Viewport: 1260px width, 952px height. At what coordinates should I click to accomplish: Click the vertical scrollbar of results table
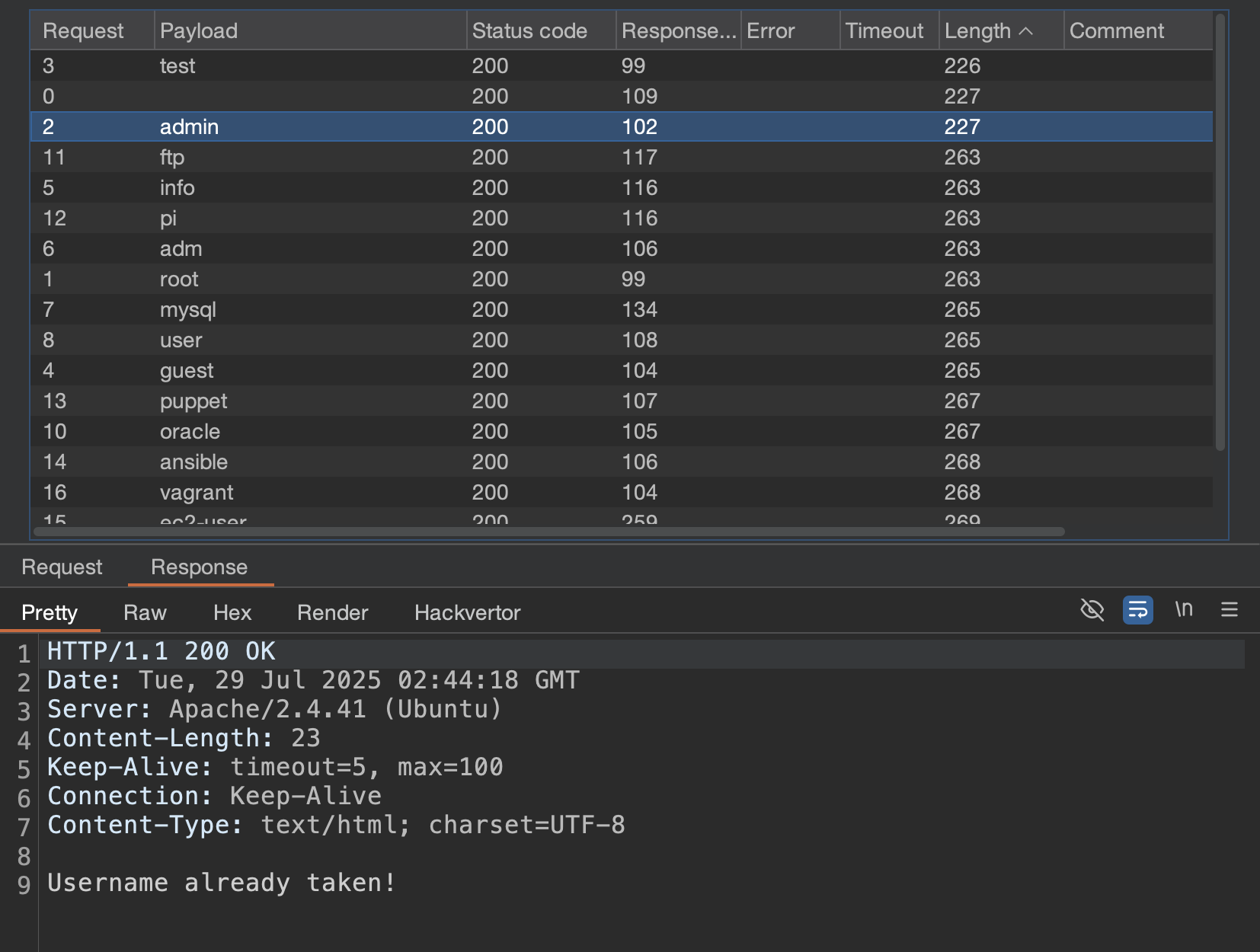coord(1220,232)
